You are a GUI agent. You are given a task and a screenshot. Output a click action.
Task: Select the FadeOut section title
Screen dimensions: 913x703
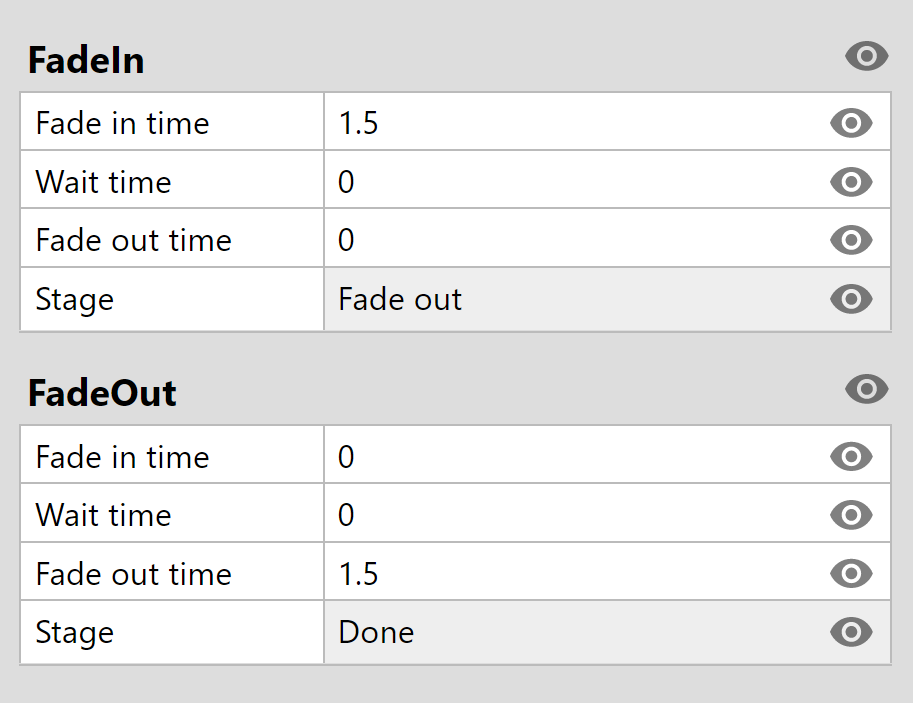[x=102, y=393]
